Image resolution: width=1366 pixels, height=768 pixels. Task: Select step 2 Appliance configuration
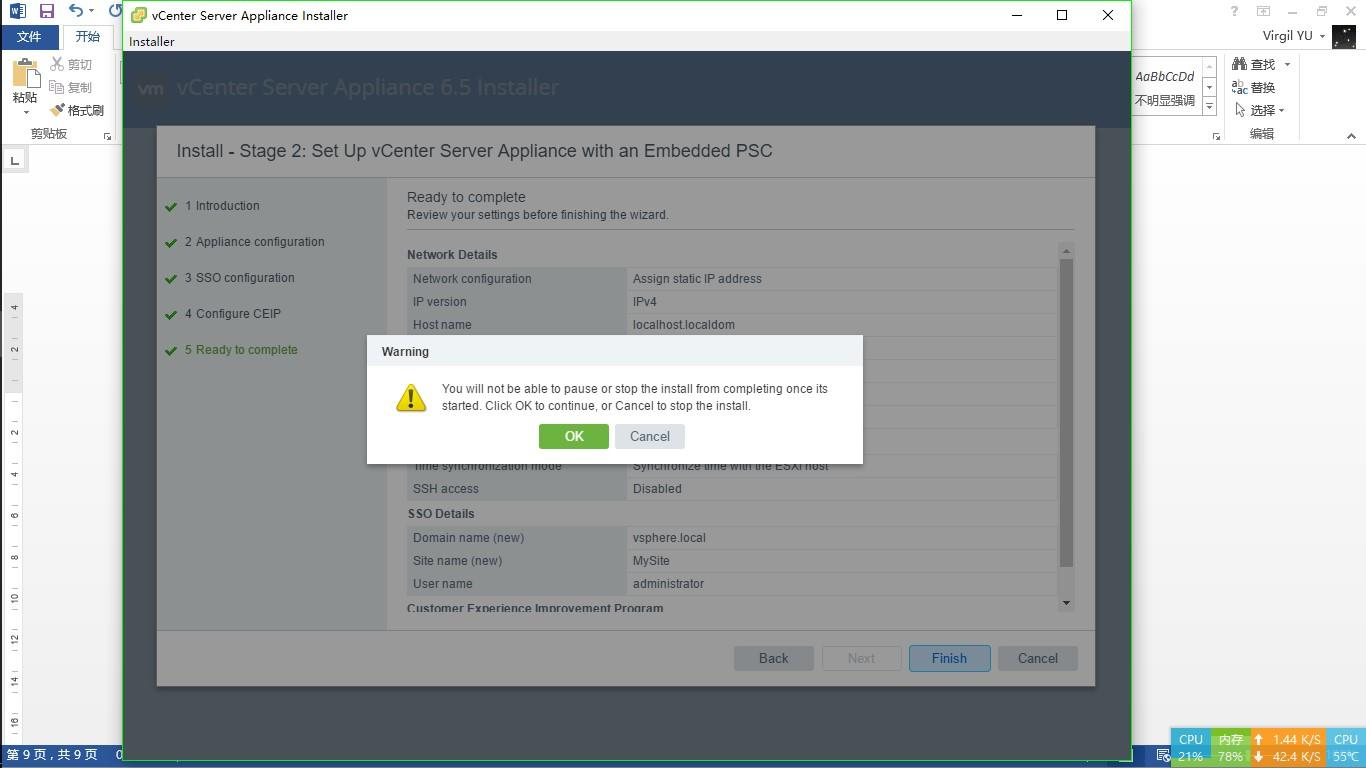point(254,242)
